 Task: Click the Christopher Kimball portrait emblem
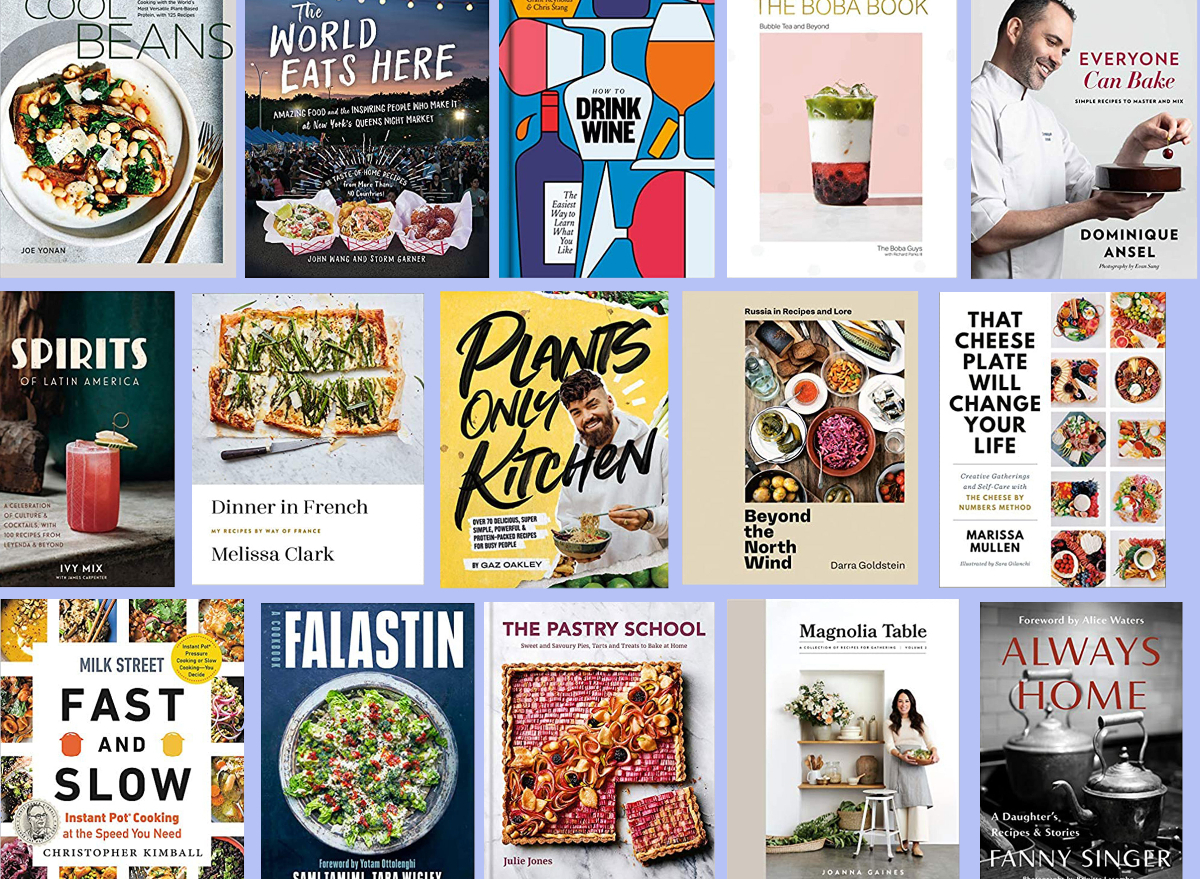pyautogui.click(x=36, y=823)
